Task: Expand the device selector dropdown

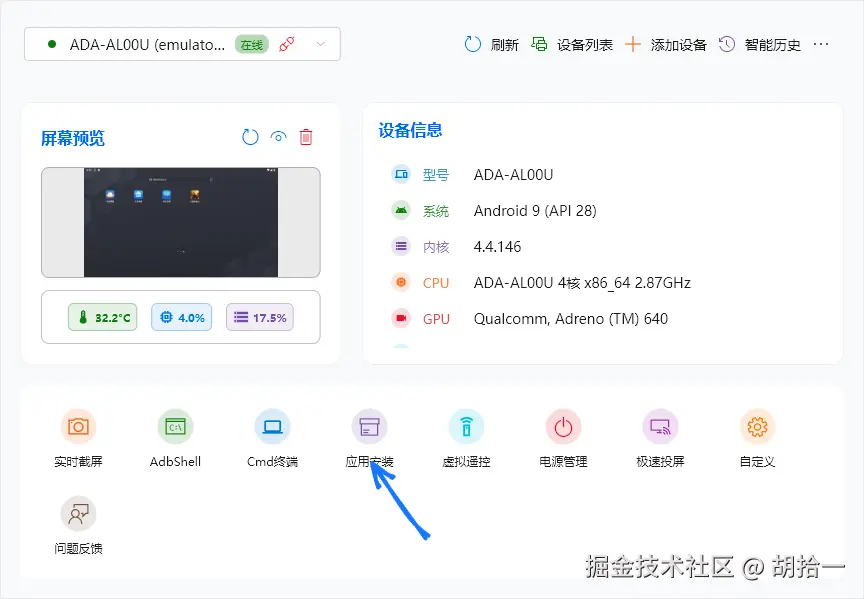Action: [321, 44]
